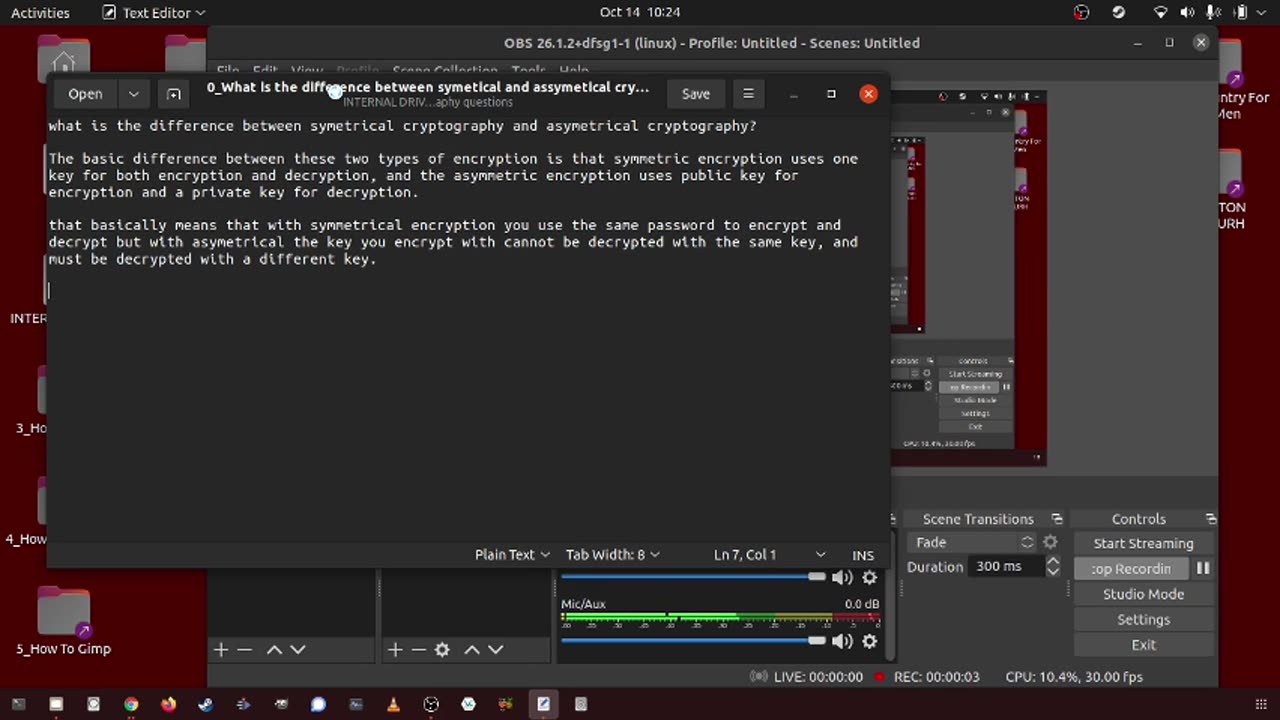1280x720 pixels.
Task: Click Open button in Text Editor
Action: pyautogui.click(x=85, y=94)
